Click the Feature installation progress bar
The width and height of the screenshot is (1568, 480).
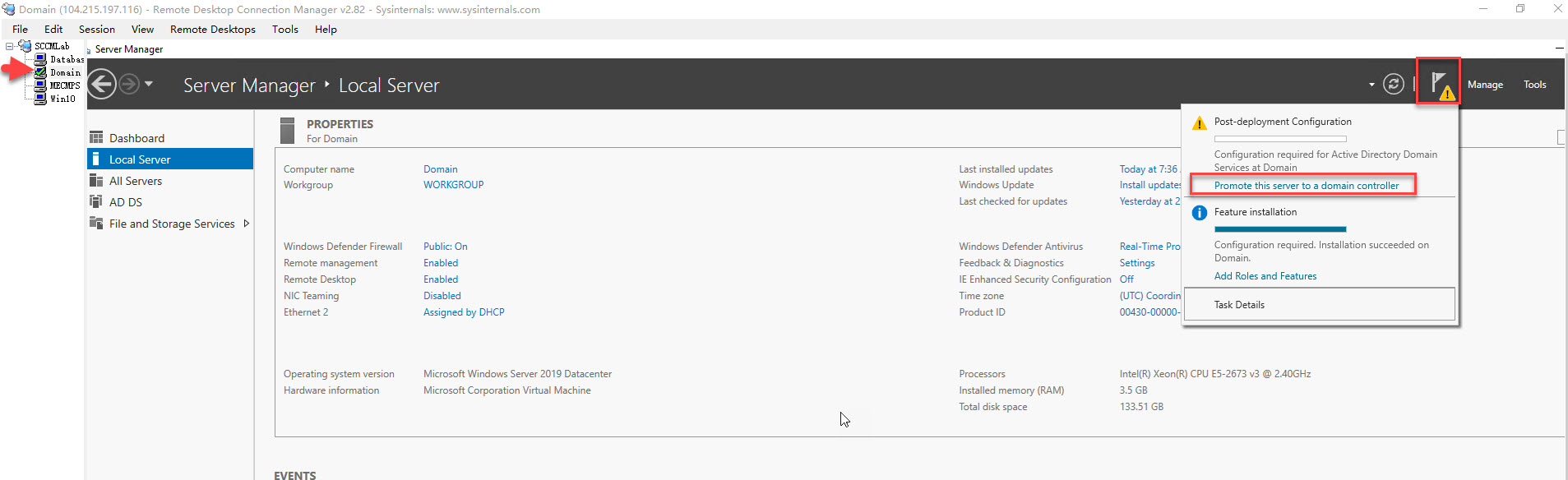1279,229
